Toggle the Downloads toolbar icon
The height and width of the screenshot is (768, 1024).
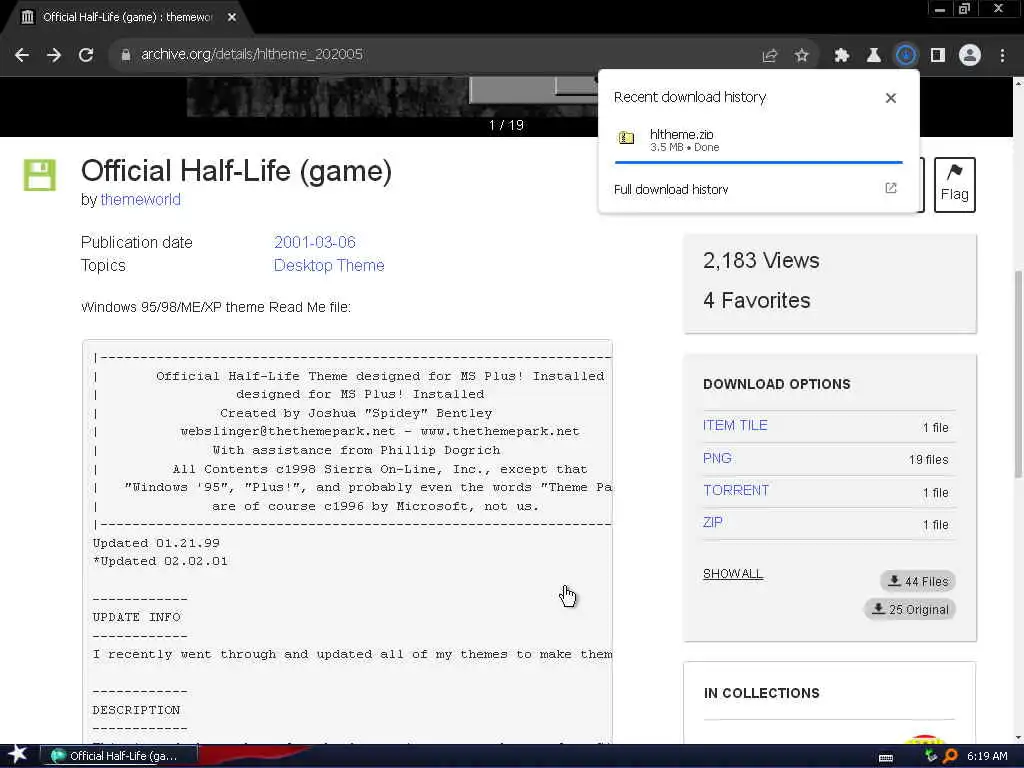(906, 56)
